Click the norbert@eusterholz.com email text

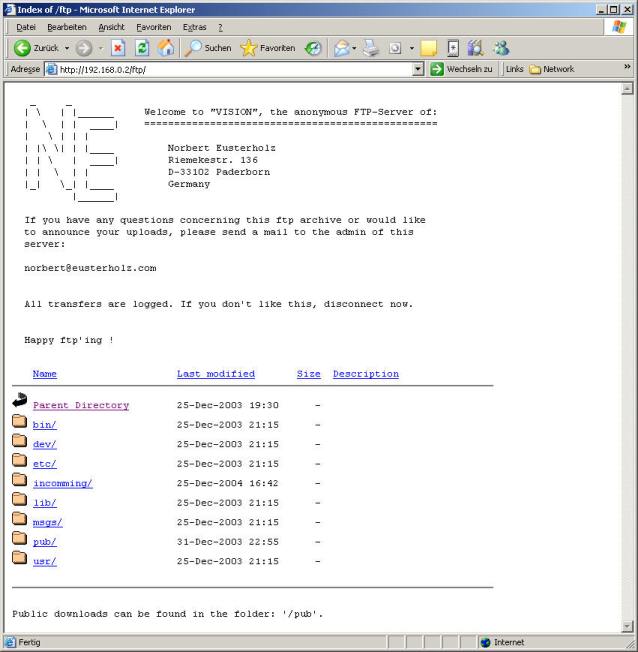tap(90, 268)
